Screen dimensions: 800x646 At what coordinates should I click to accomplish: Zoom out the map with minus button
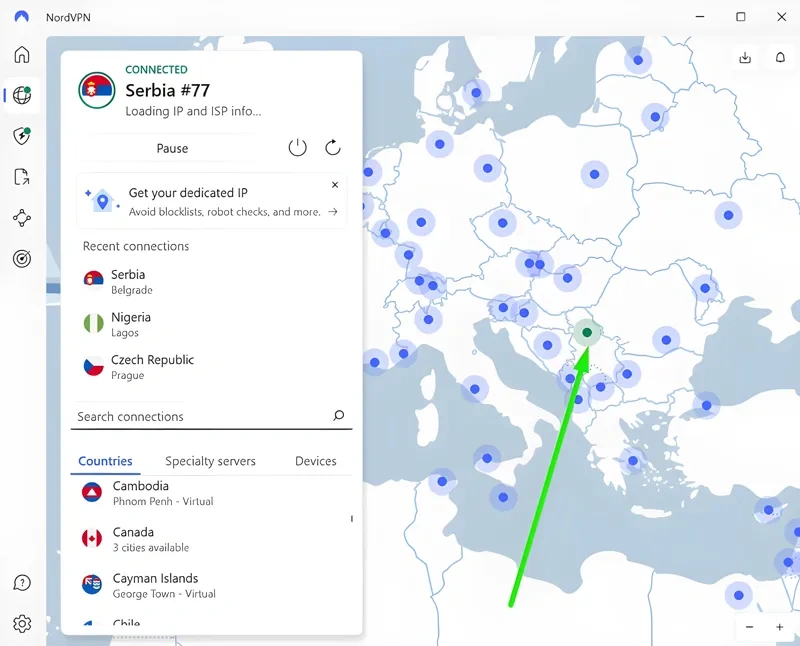pyautogui.click(x=749, y=627)
